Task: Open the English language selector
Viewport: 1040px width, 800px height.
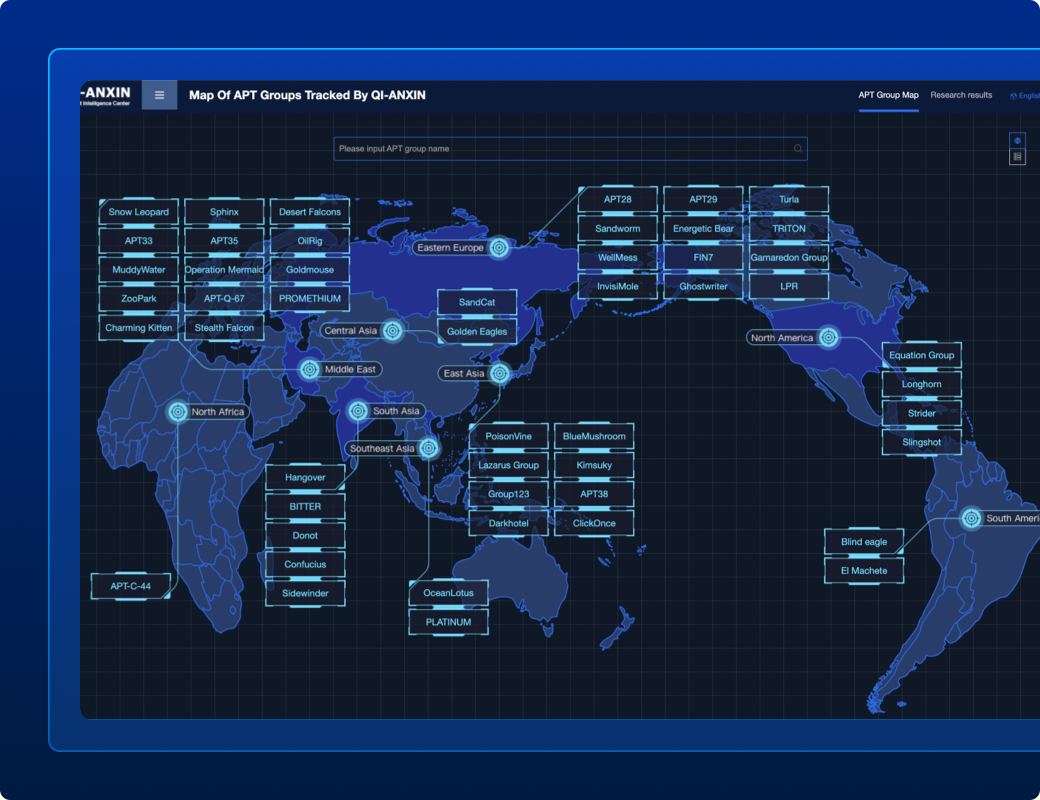Action: pyautogui.click(x=1024, y=96)
